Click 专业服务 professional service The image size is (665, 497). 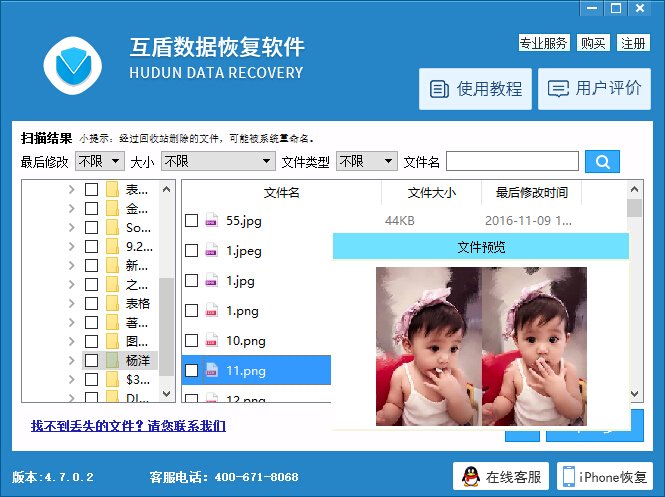[x=544, y=43]
